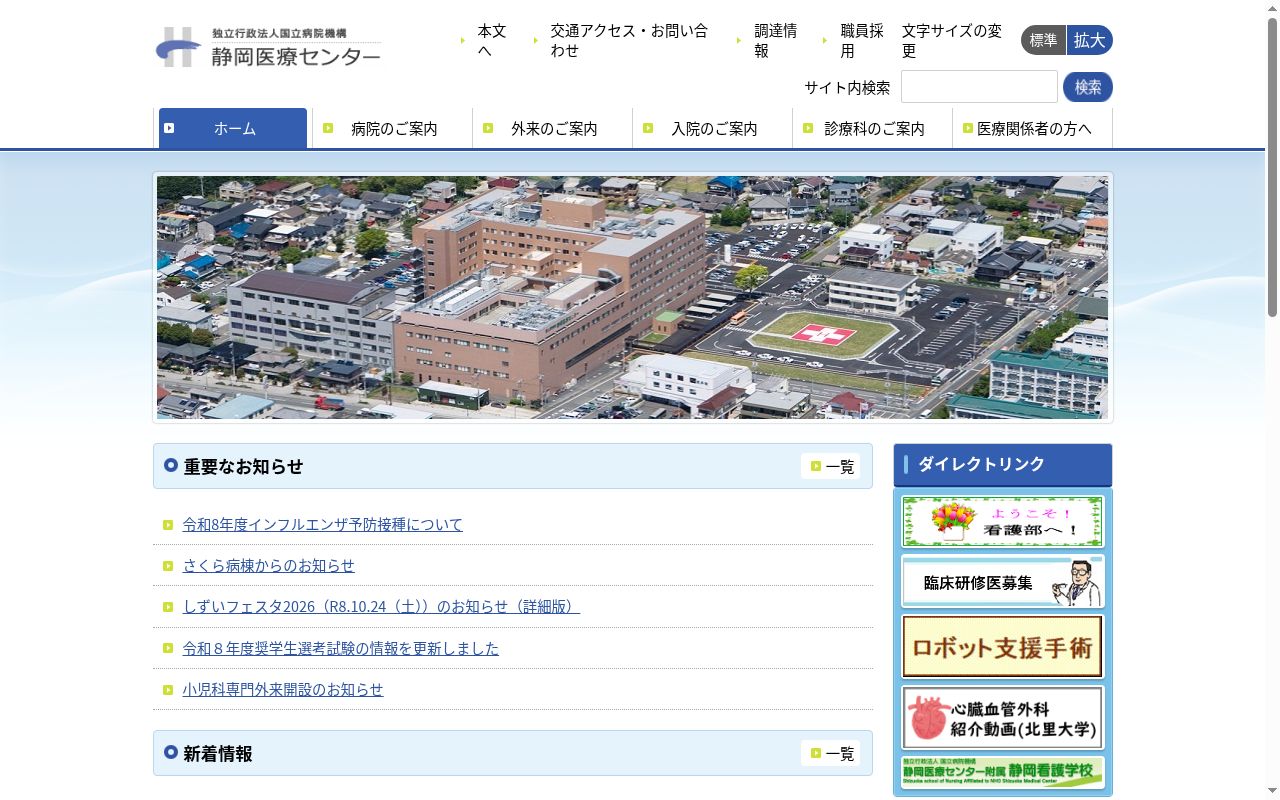Open 一覧 for 重要なお知らせ

pyautogui.click(x=831, y=466)
